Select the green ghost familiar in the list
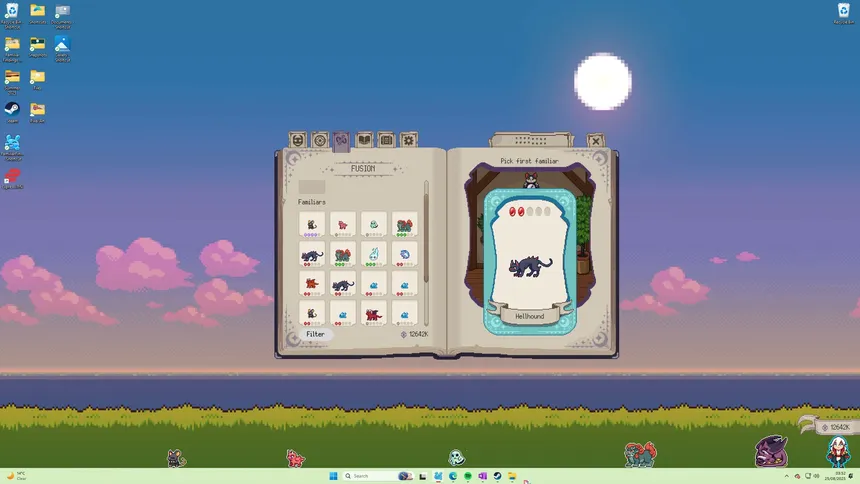The height and width of the screenshot is (484, 860). click(x=374, y=224)
